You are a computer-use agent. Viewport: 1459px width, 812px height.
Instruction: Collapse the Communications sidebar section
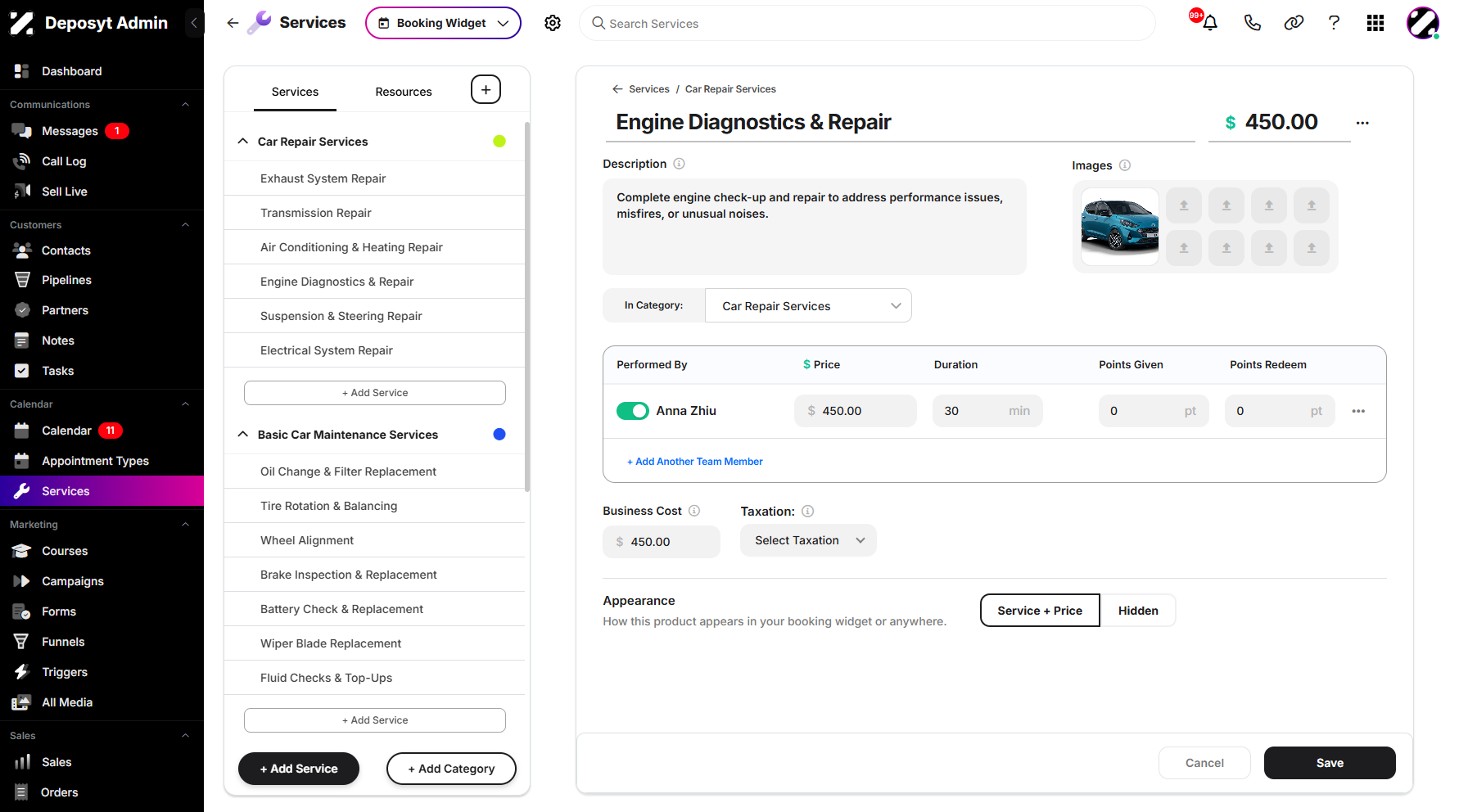coord(185,105)
